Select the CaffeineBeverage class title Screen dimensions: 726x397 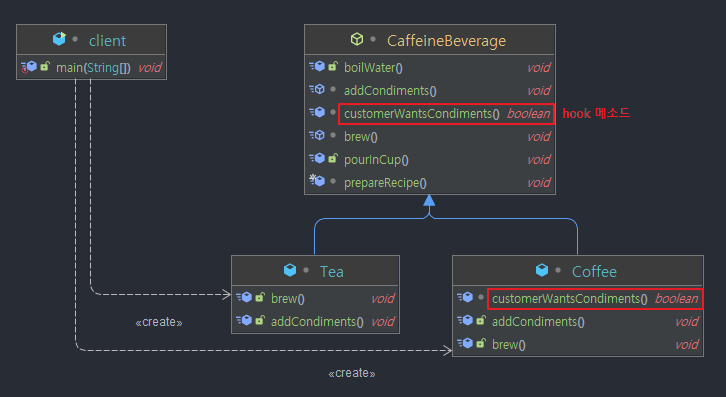click(x=446, y=41)
